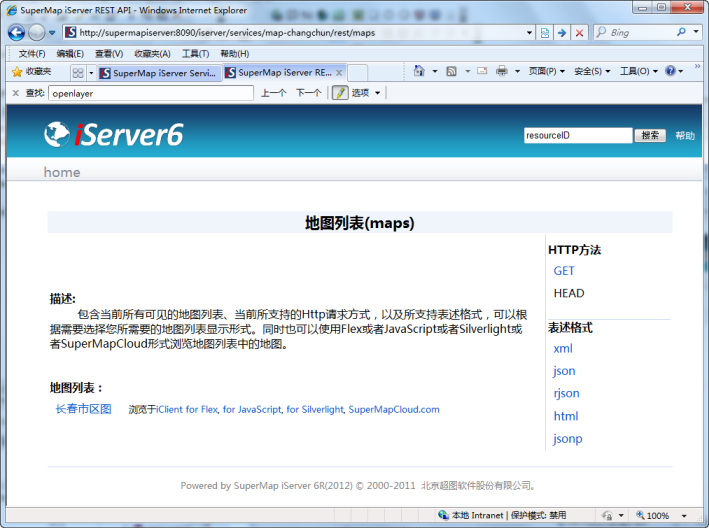Click the iServer6 logo
The height and width of the screenshot is (528, 709).
click(x=114, y=135)
